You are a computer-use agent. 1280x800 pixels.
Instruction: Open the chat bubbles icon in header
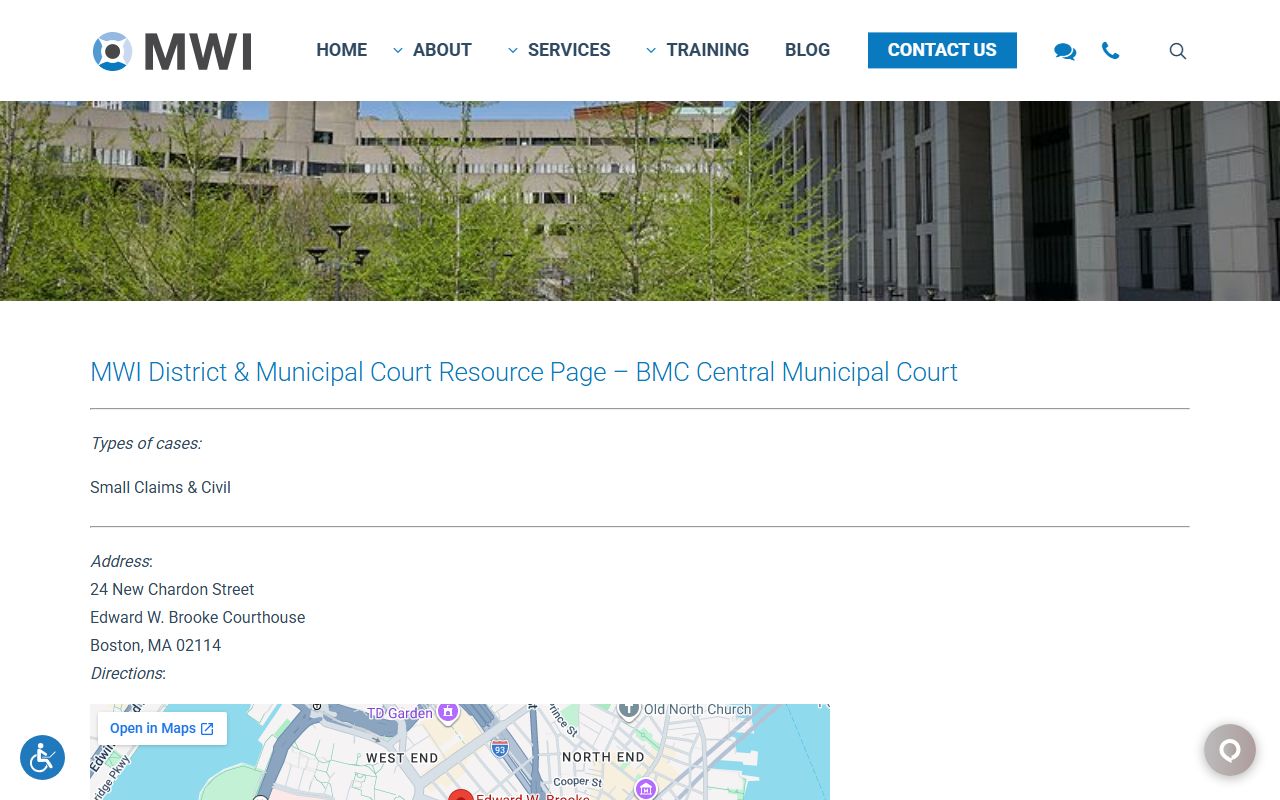pos(1065,51)
